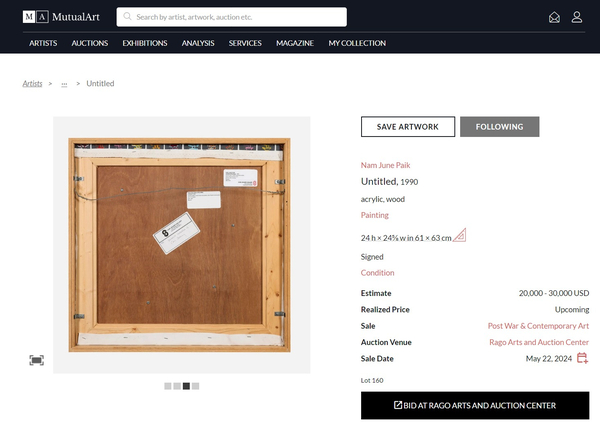
Task: Click the fullscreen image view icon
Action: [x=36, y=360]
